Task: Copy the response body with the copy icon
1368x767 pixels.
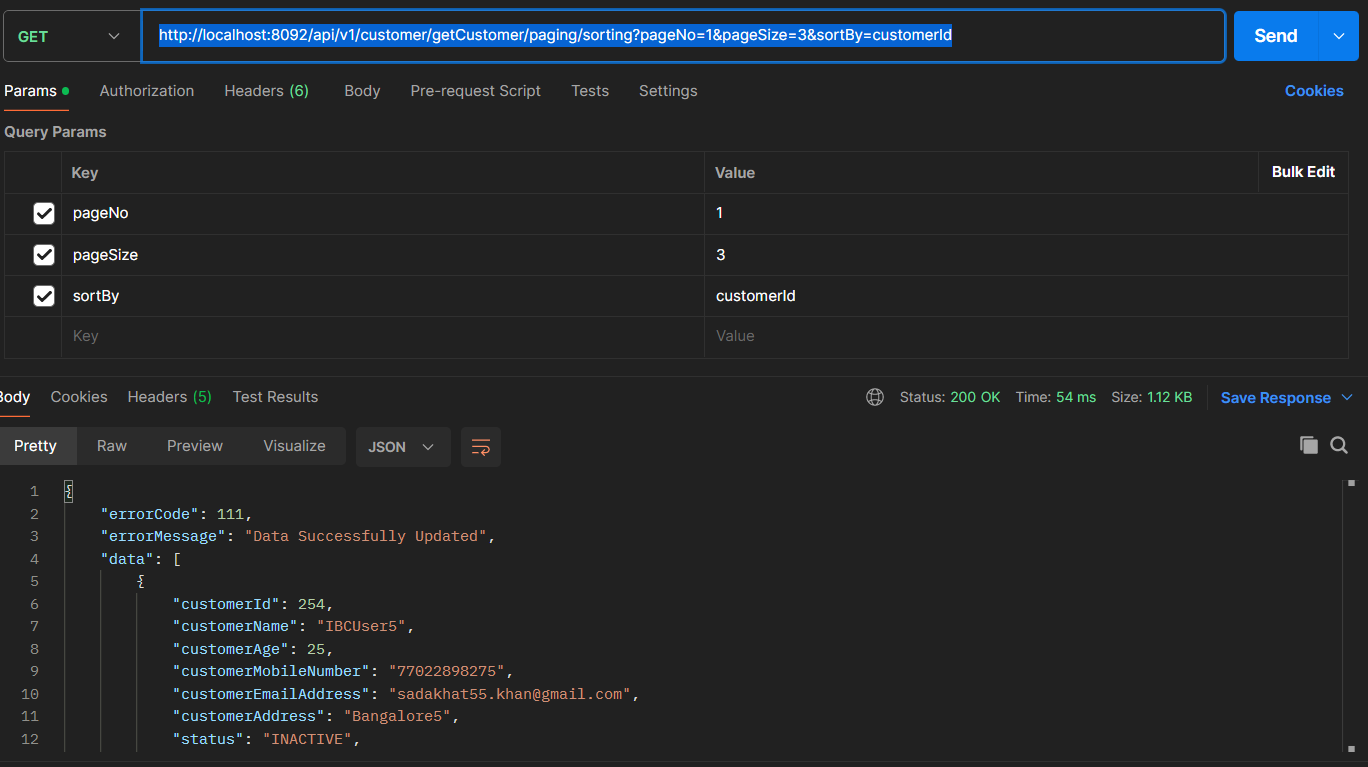Action: pos(1308,446)
